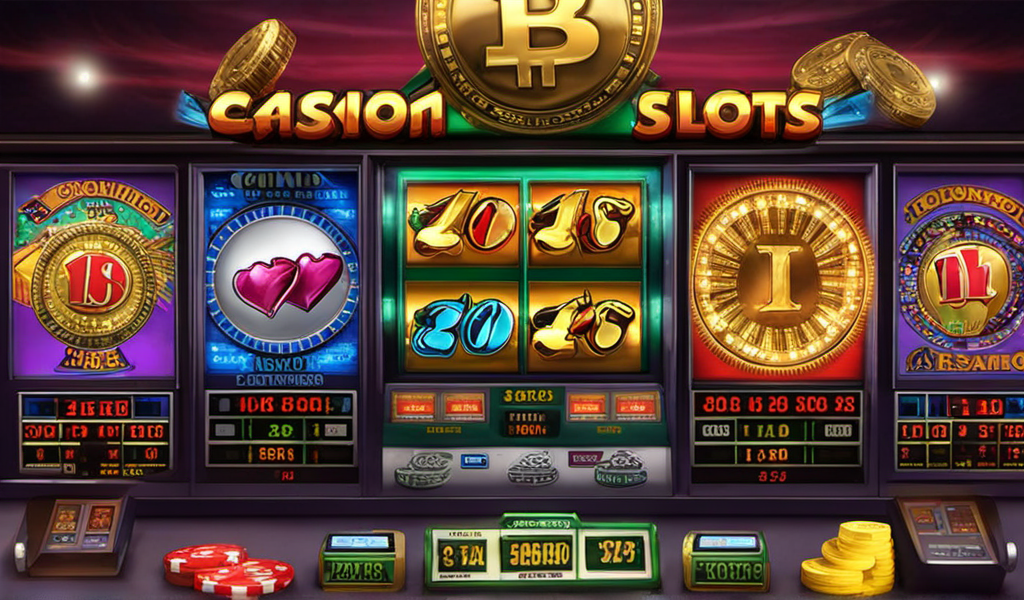The height and width of the screenshot is (600, 1024).
Task: Click the top-left reel symbol in green machine
Action: click(462, 224)
